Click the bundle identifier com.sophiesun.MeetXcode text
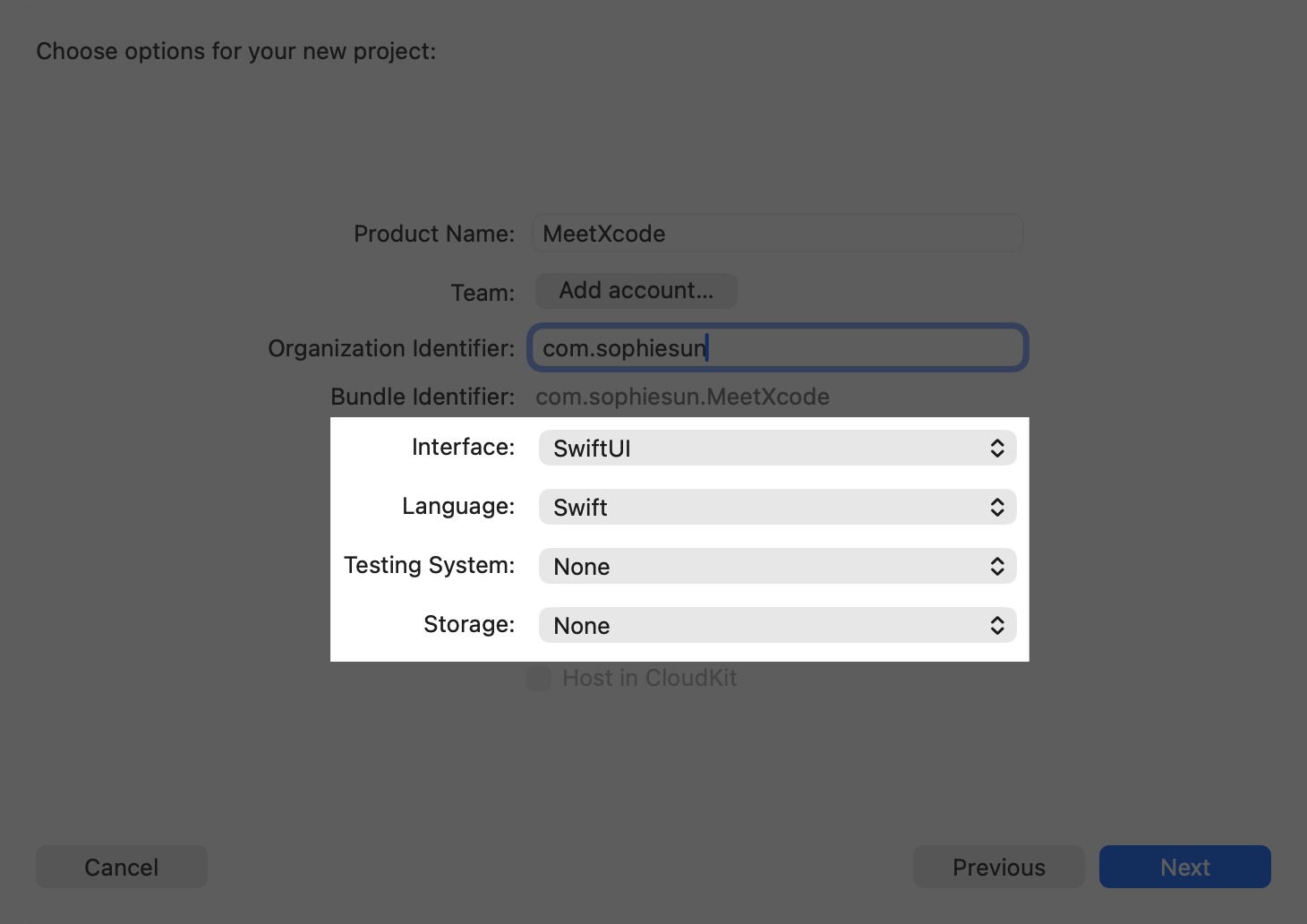Image resolution: width=1307 pixels, height=924 pixels. 682,397
